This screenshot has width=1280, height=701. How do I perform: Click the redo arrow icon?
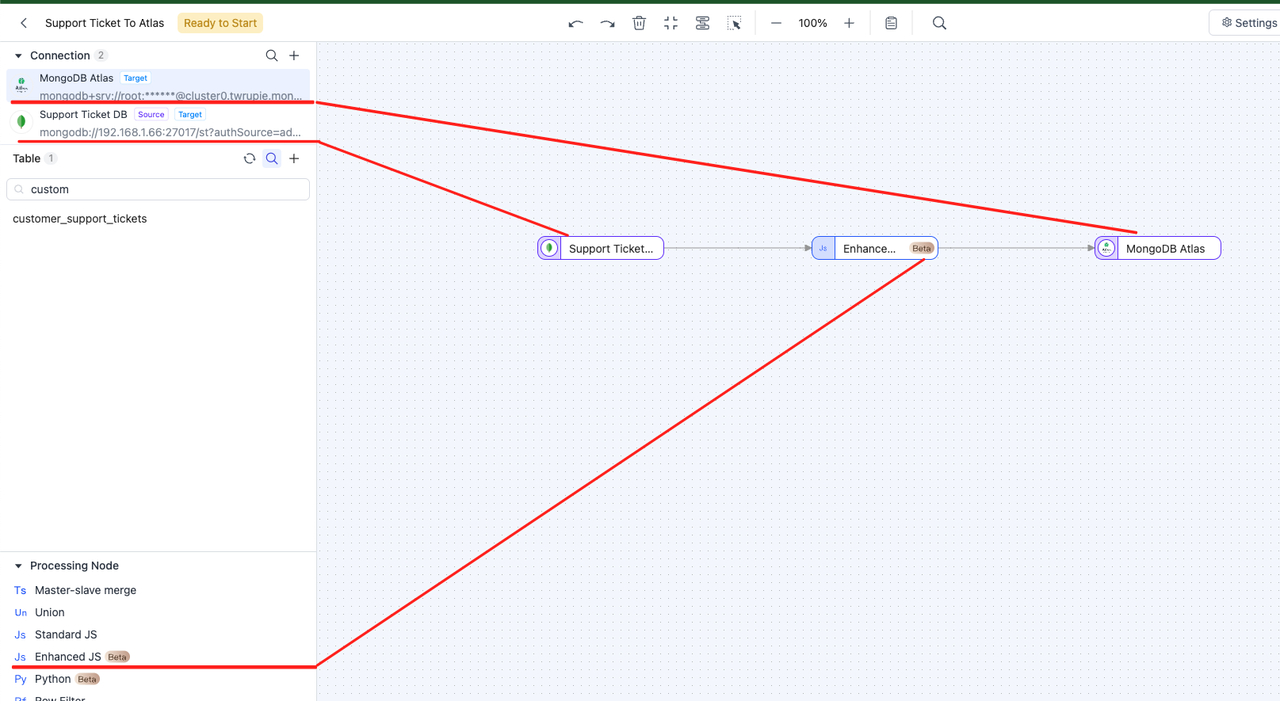click(607, 23)
